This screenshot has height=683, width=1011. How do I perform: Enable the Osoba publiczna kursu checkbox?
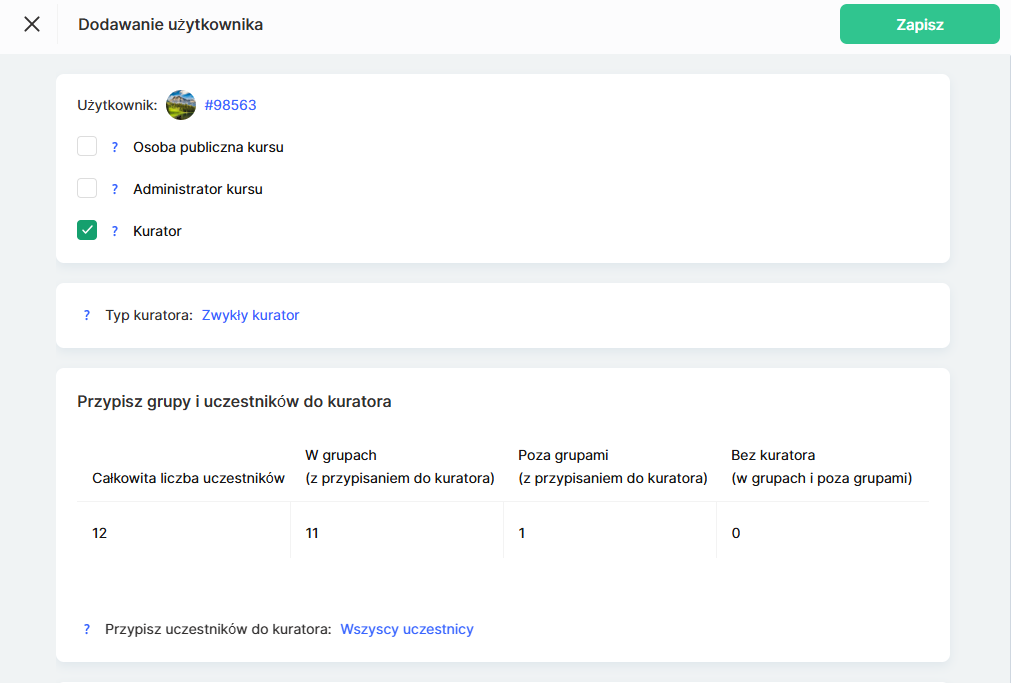[87, 147]
